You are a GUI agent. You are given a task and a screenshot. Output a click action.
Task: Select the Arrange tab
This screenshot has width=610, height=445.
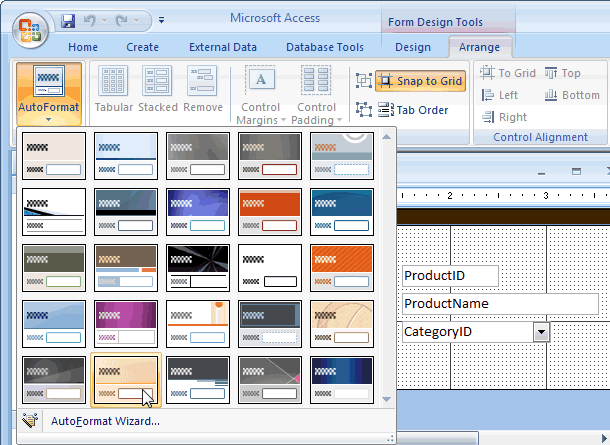pyautogui.click(x=479, y=47)
